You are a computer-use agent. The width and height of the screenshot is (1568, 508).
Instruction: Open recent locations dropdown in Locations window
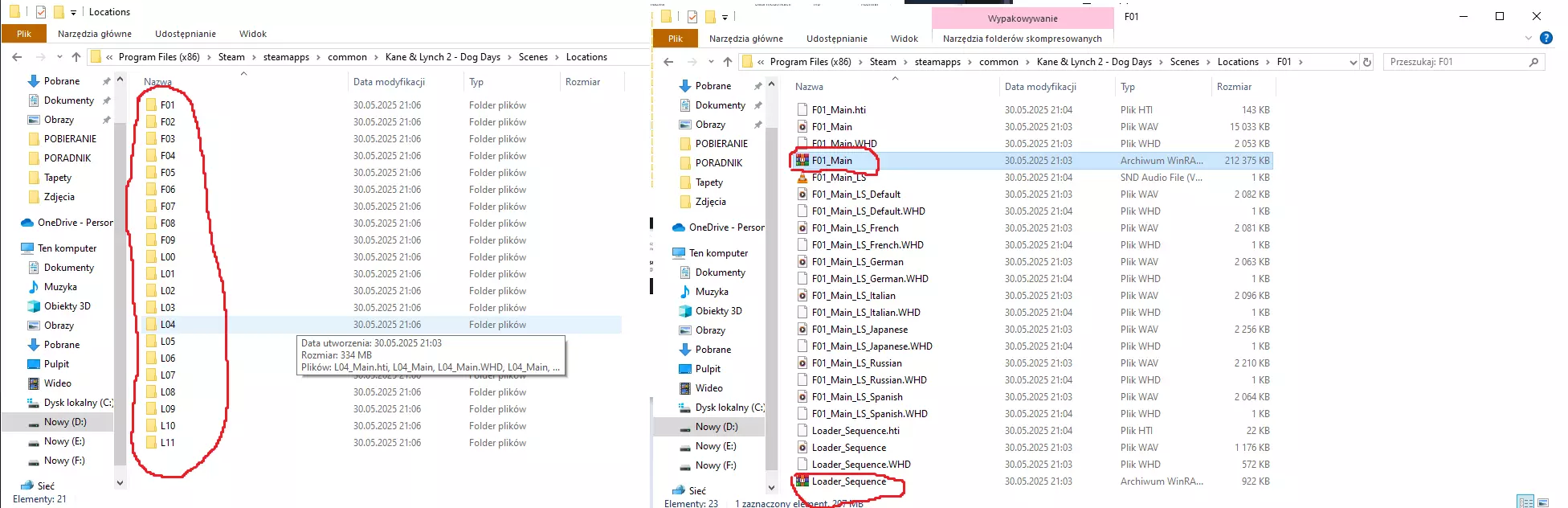59,57
